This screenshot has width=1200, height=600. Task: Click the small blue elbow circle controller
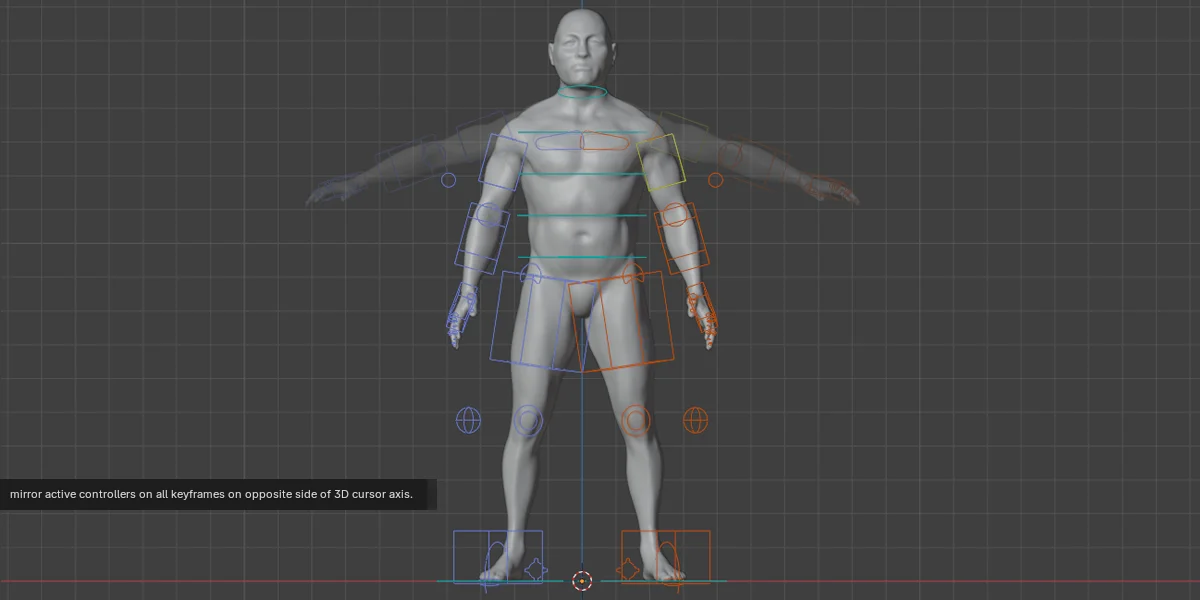tap(446, 180)
